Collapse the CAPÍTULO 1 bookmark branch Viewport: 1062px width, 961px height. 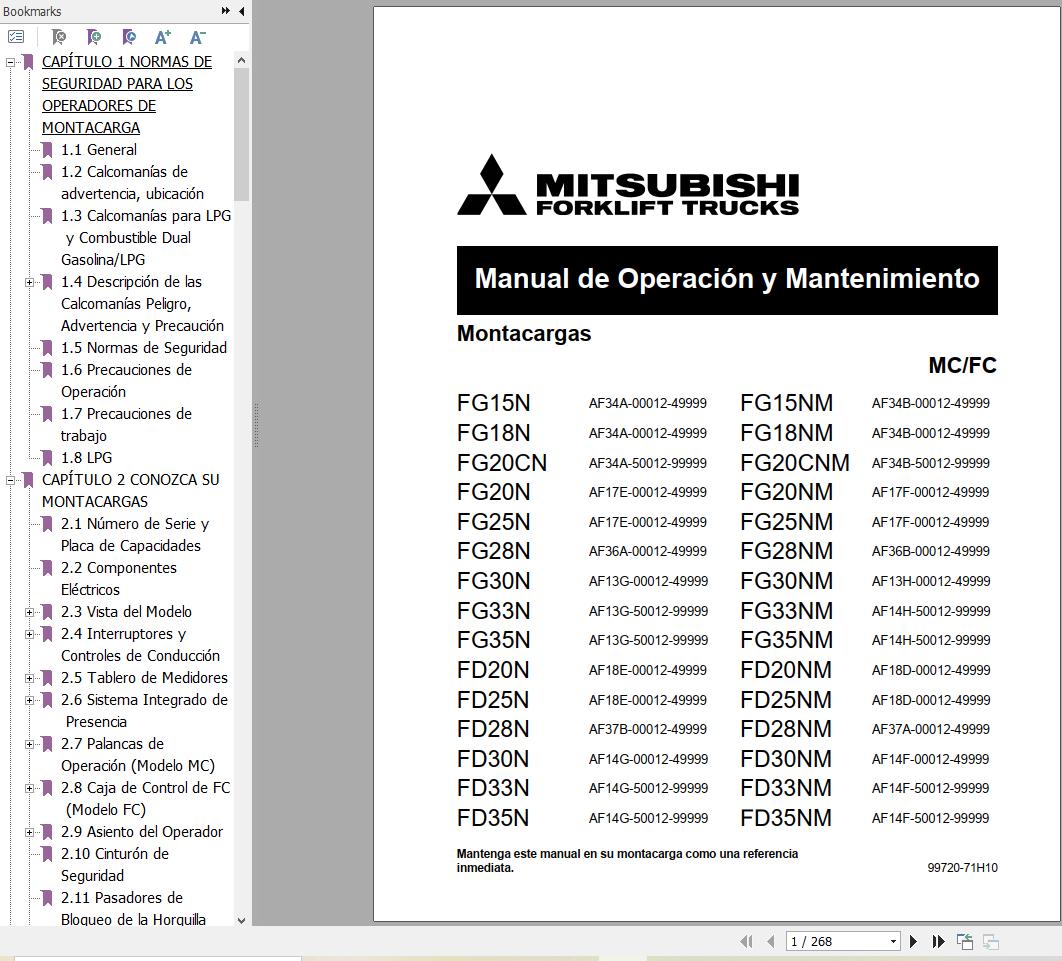[x=9, y=61]
